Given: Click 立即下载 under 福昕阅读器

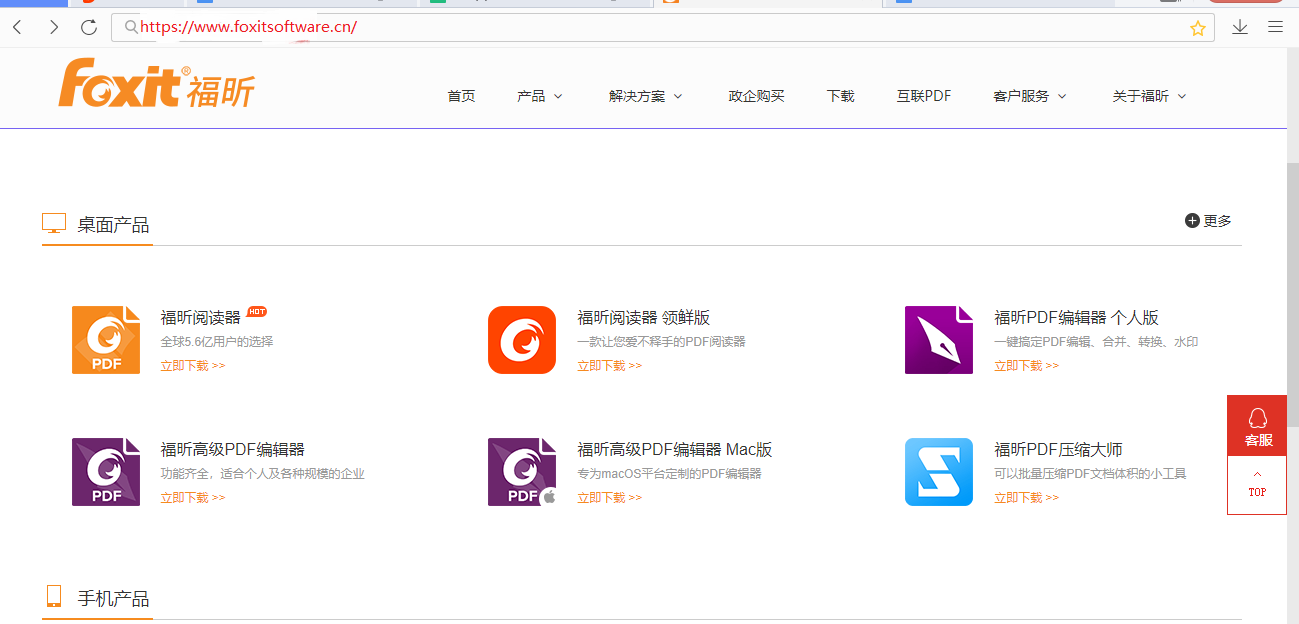Looking at the screenshot, I should (193, 366).
